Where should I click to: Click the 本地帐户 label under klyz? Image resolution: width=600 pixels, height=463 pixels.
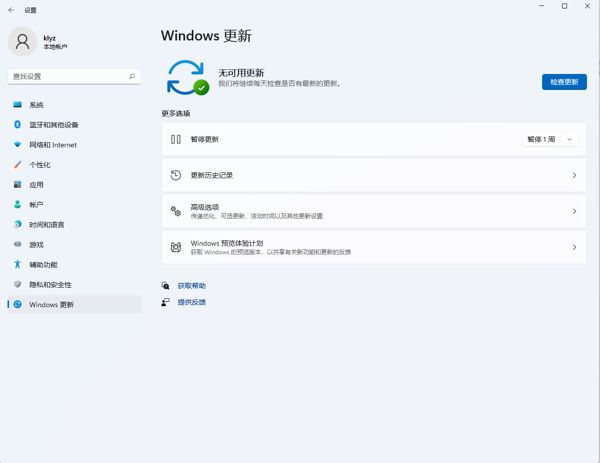[55, 47]
